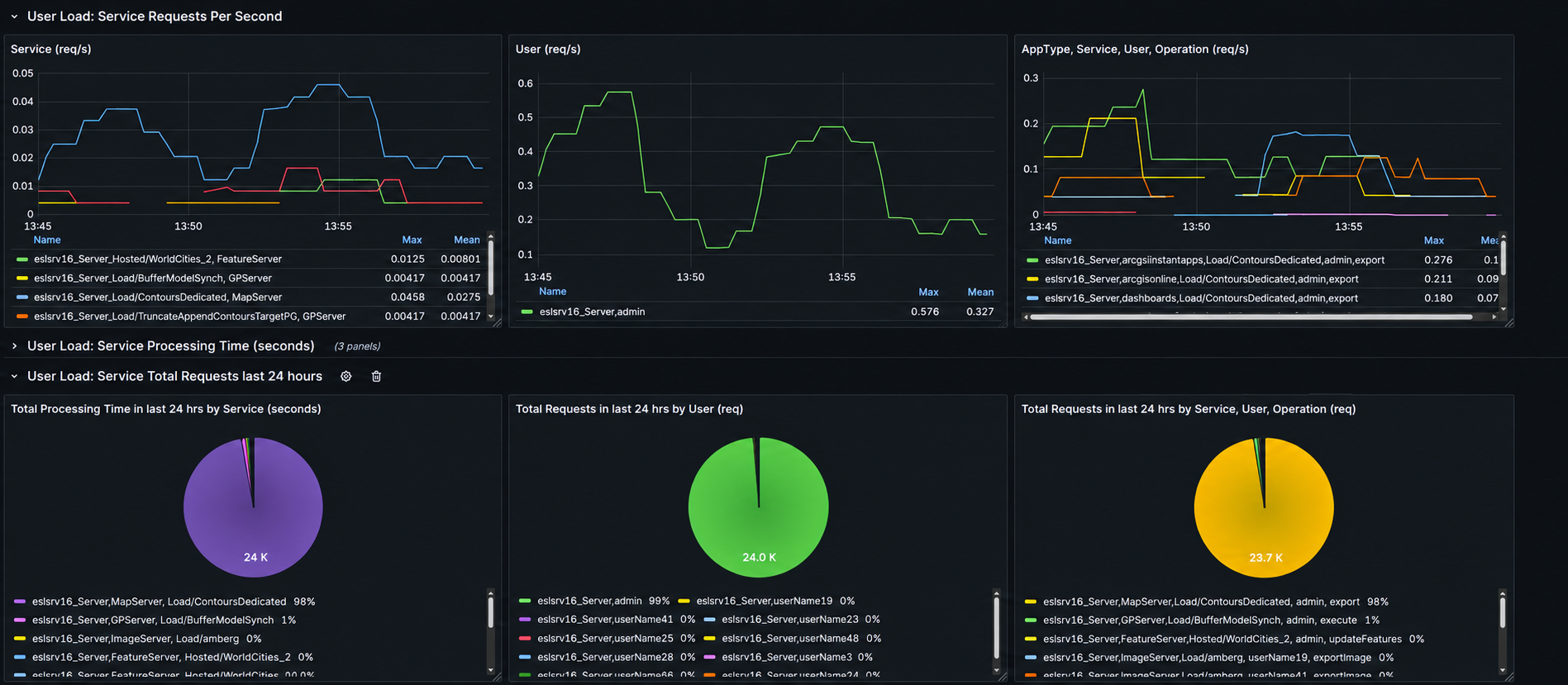Open Total Processing Time by Service panel title
This screenshot has height=685, width=1568.
[x=166, y=409]
